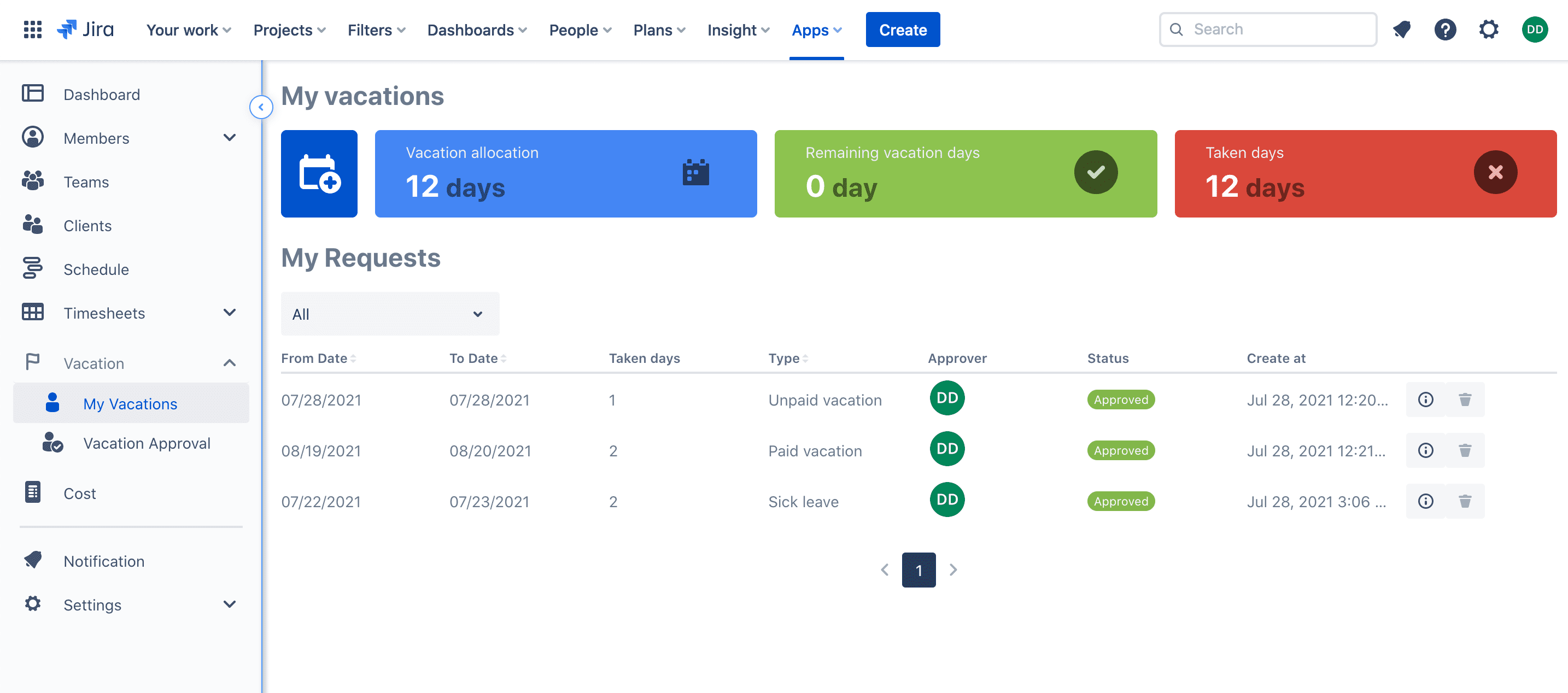View info for the Paid vacation request
The image size is (1568, 693).
coord(1425,450)
